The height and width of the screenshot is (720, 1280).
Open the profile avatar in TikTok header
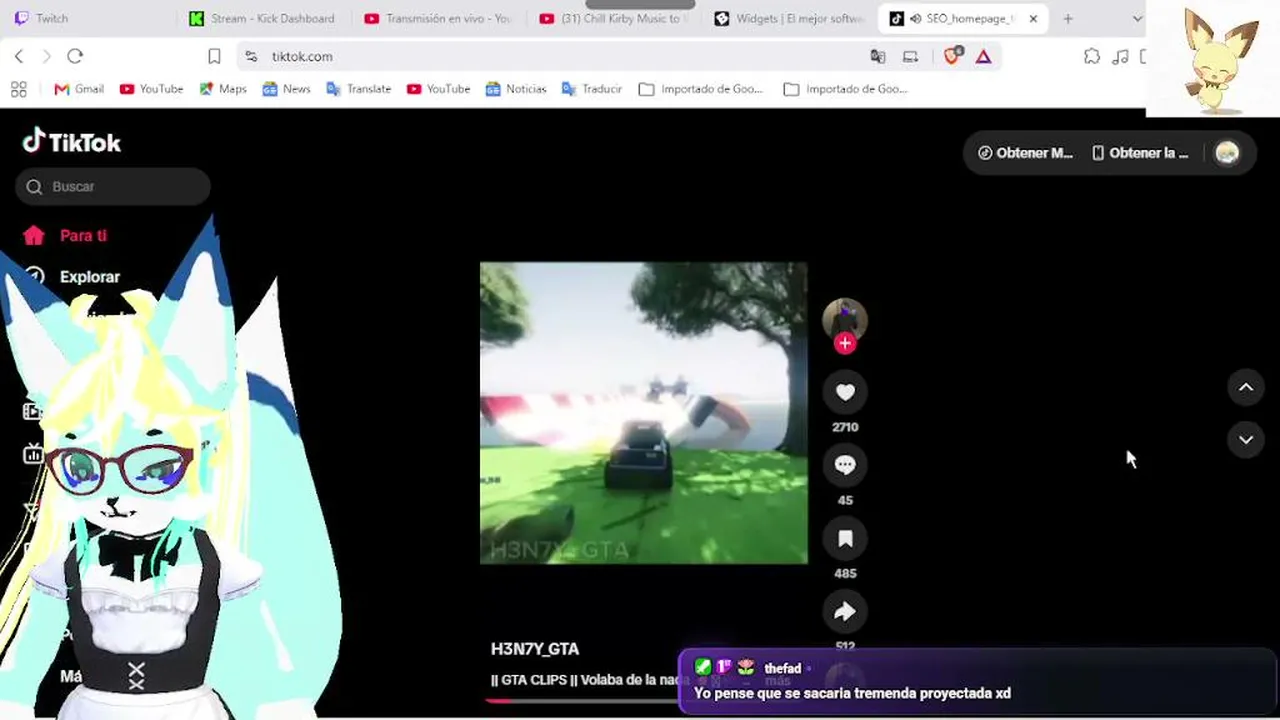pyautogui.click(x=1227, y=153)
